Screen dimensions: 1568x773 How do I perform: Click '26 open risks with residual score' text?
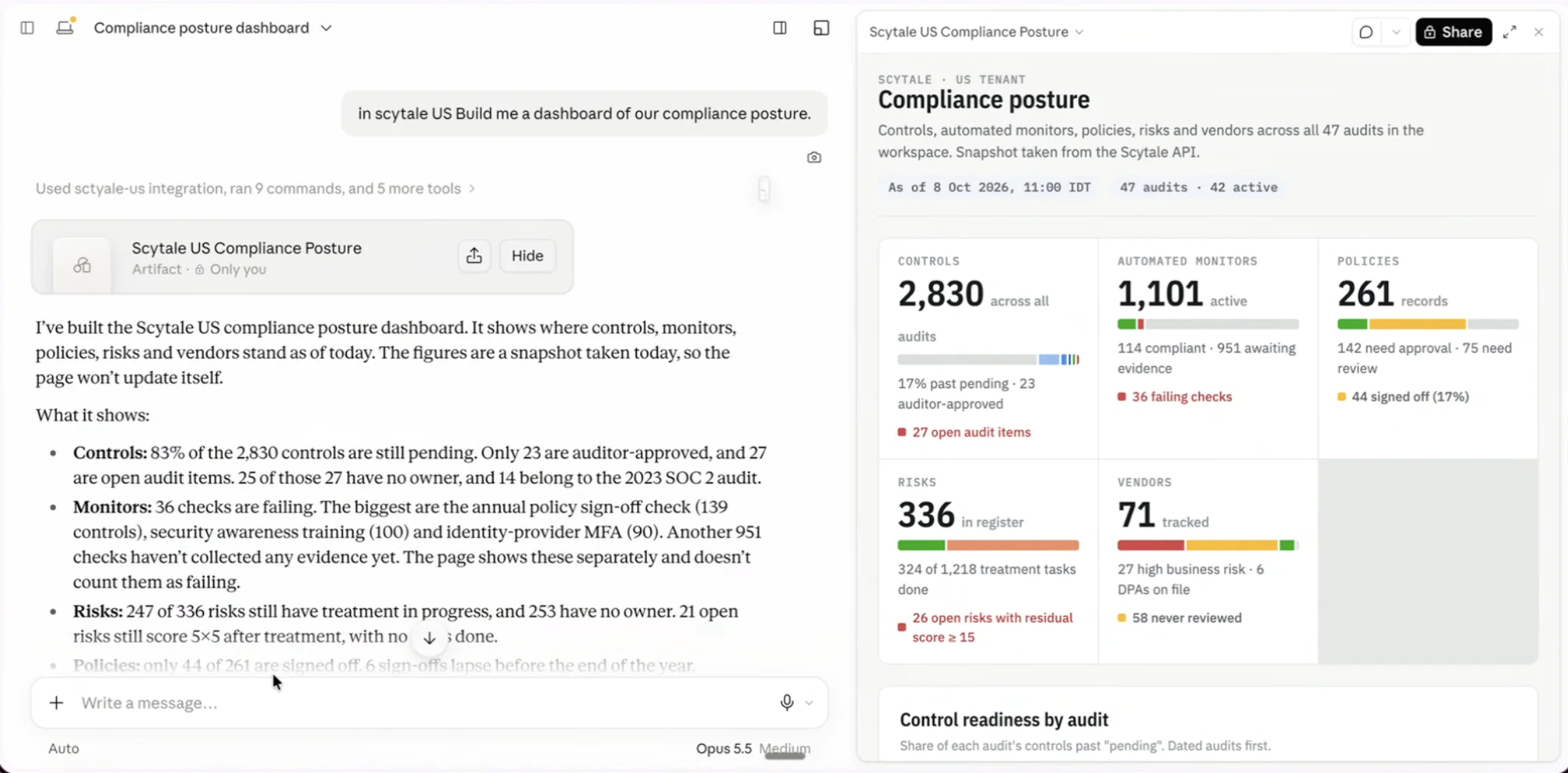click(992, 627)
